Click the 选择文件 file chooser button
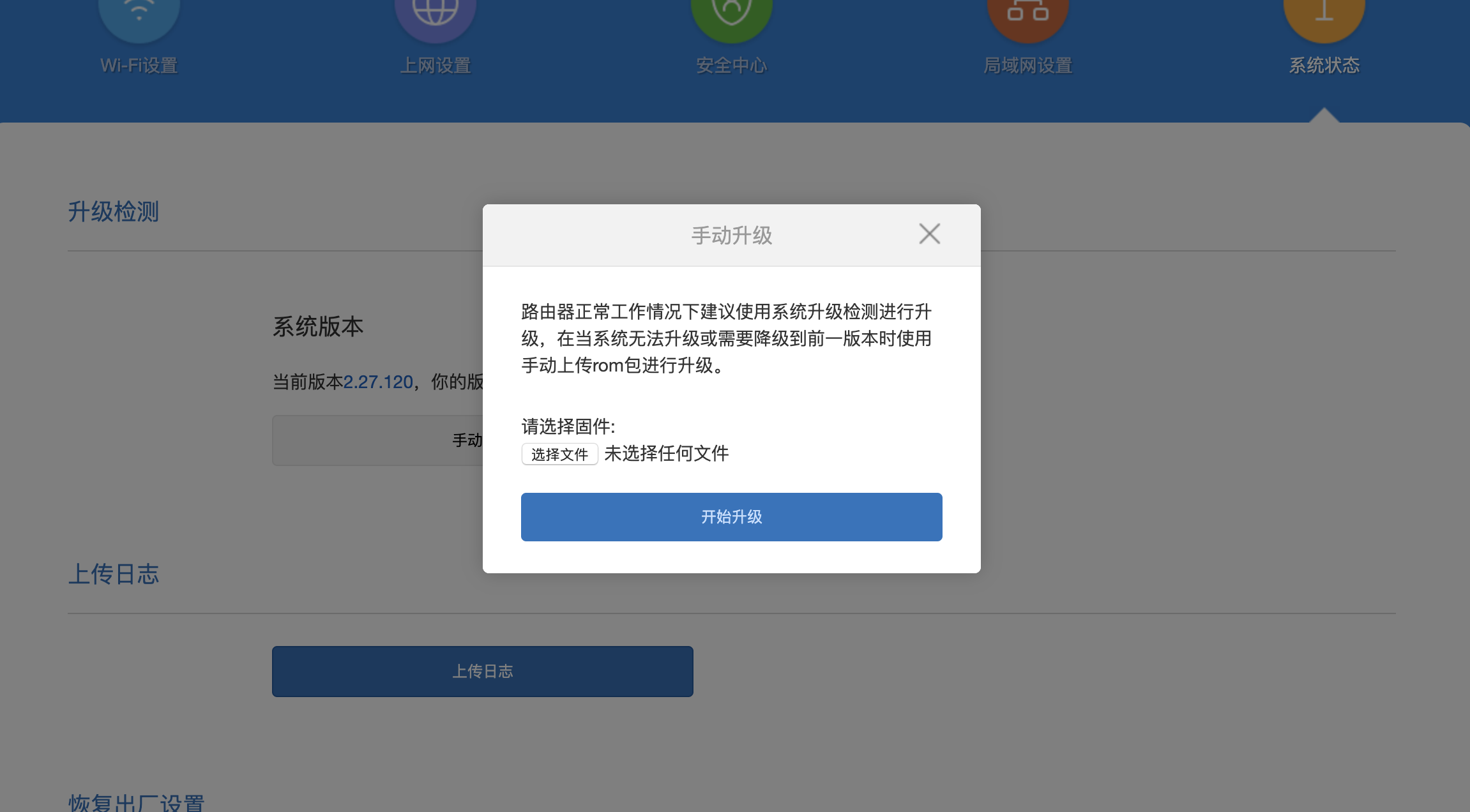 click(x=559, y=454)
